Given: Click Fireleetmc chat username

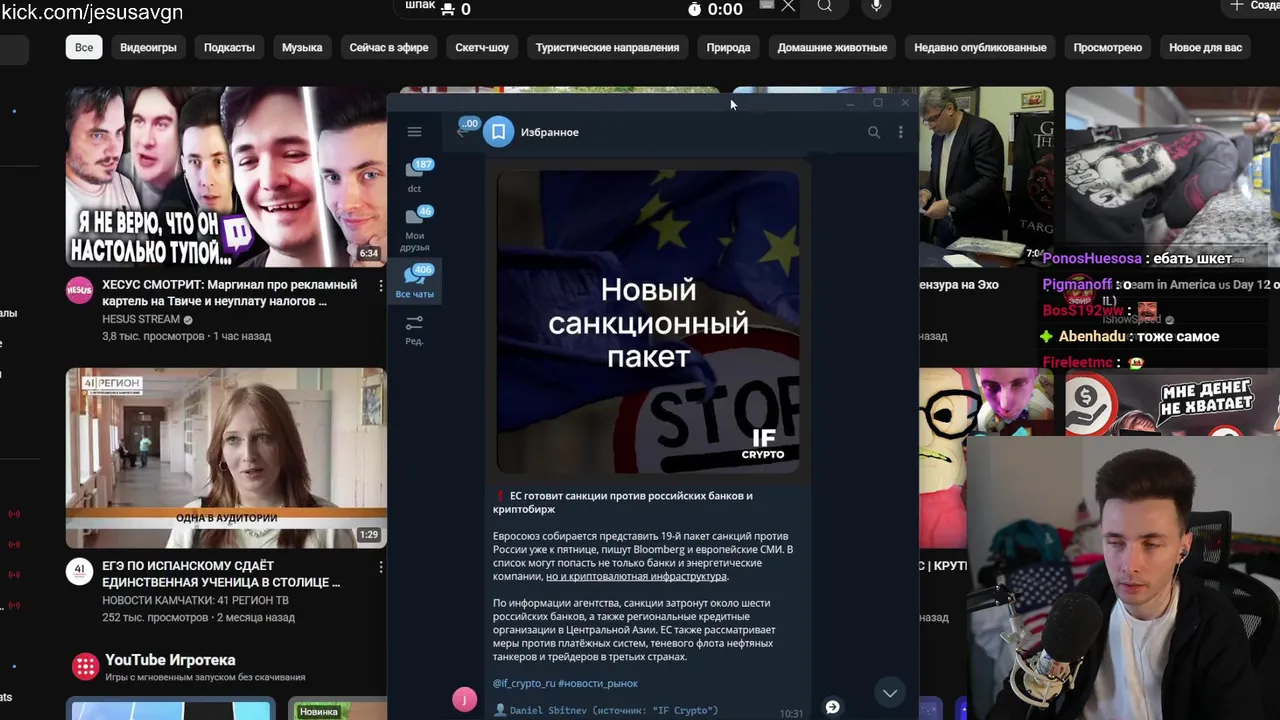Looking at the screenshot, I should click(x=1078, y=363).
